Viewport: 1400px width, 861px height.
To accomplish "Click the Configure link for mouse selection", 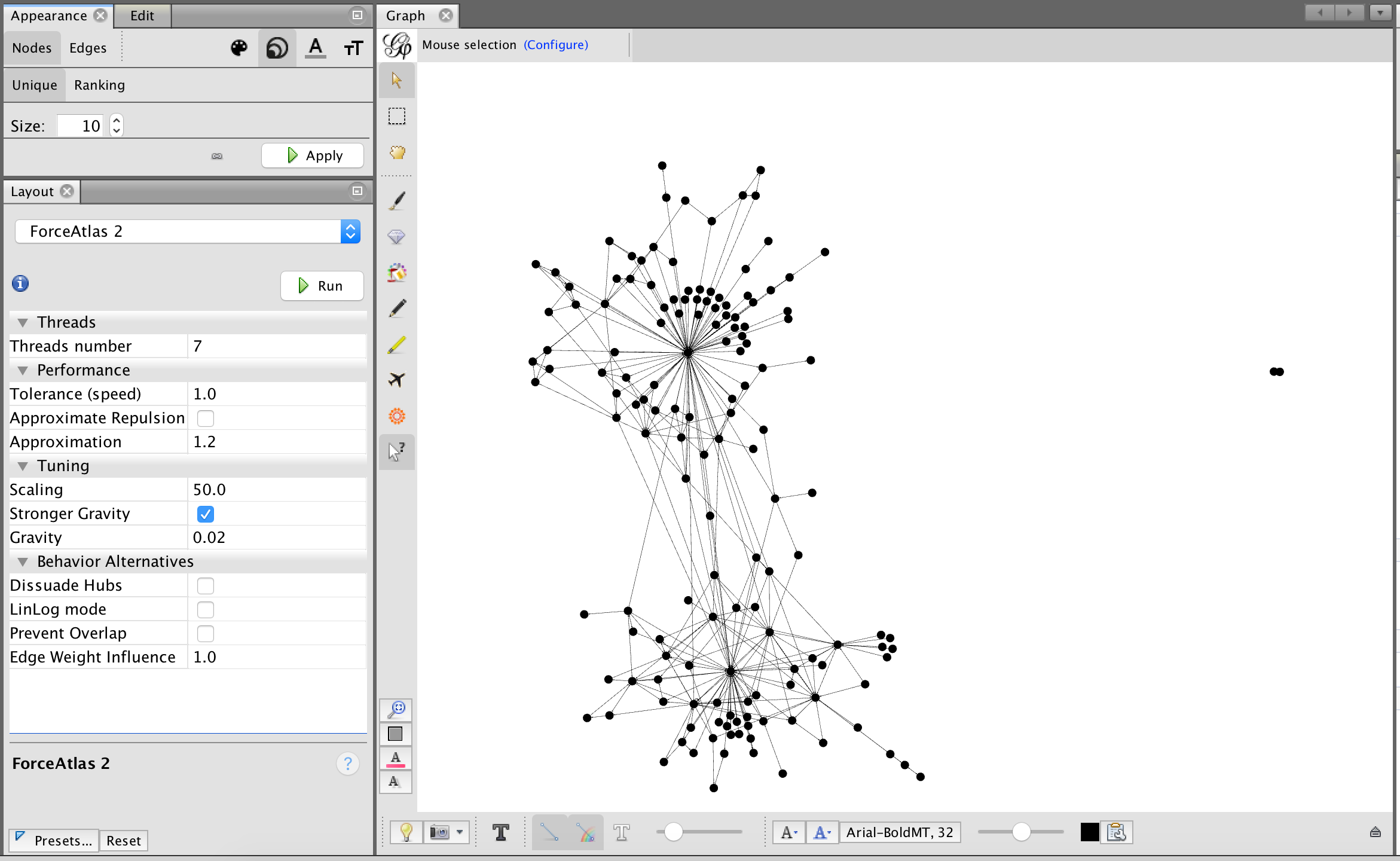I will tap(555, 45).
